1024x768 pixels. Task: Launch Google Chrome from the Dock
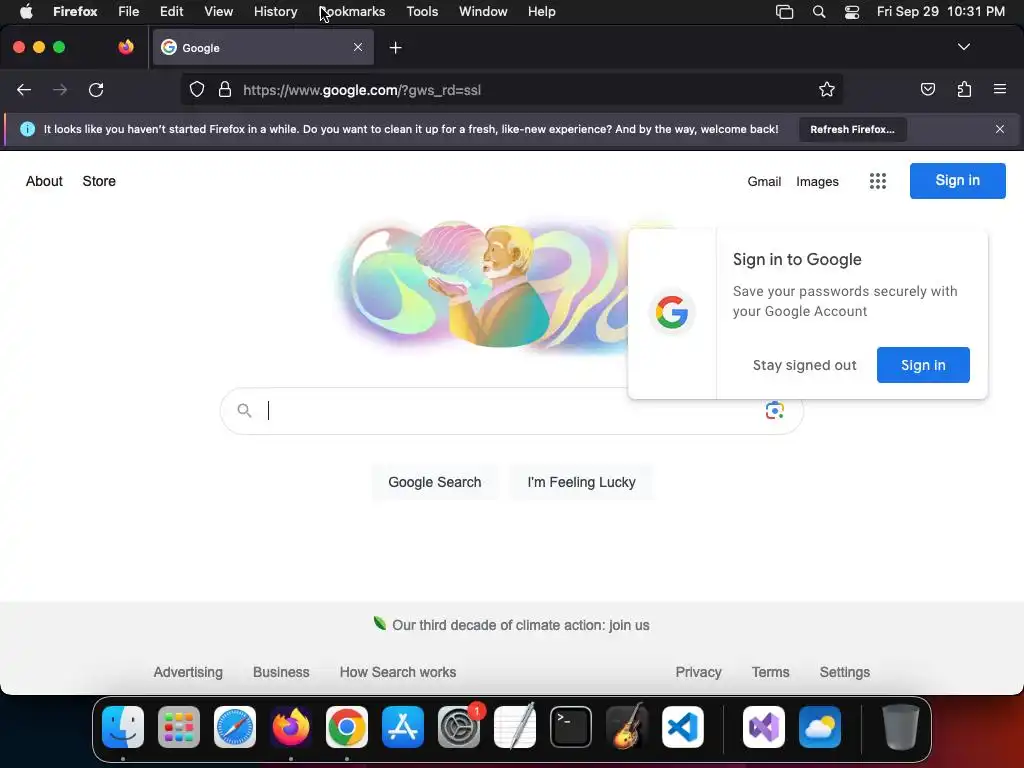(x=347, y=727)
